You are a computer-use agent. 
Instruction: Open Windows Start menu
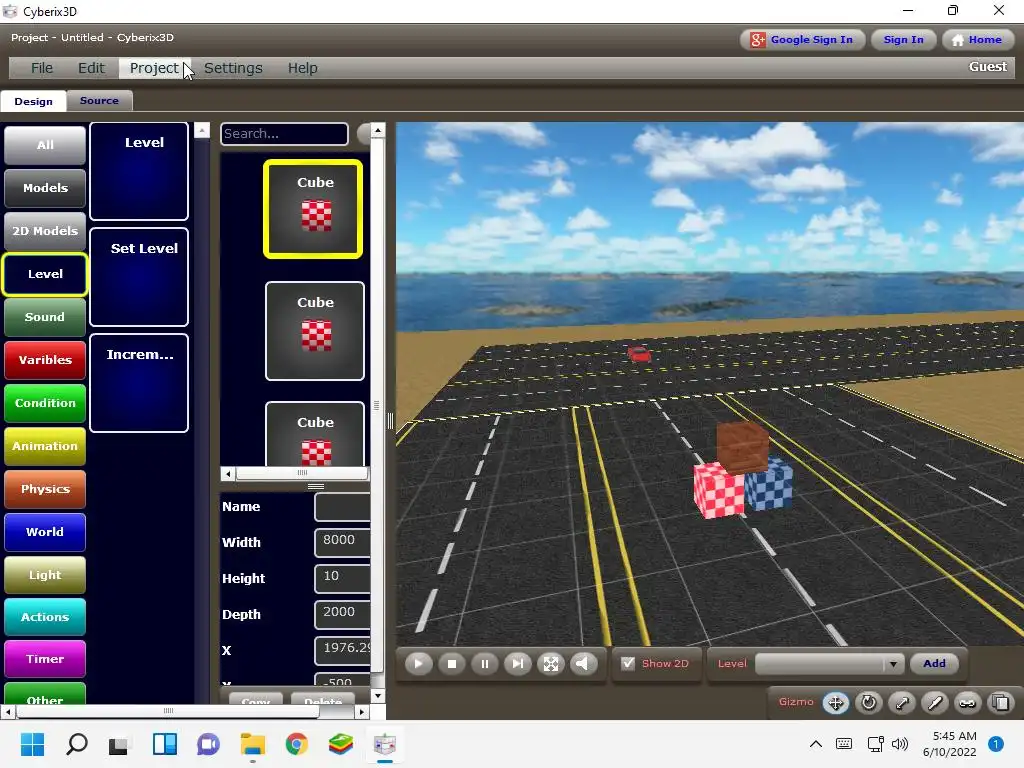[33, 744]
